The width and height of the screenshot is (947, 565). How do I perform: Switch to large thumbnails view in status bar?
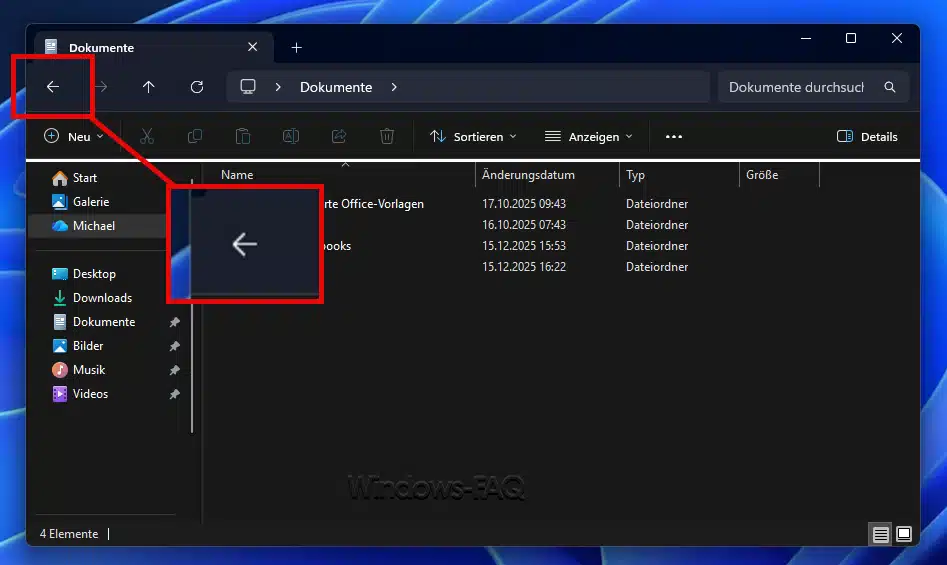(904, 535)
